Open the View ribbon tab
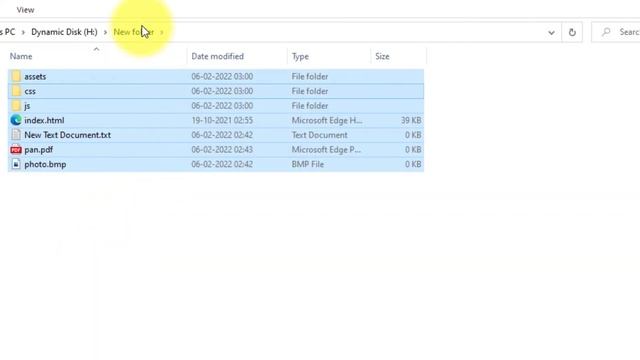The width and height of the screenshot is (640, 360). click(x=25, y=10)
